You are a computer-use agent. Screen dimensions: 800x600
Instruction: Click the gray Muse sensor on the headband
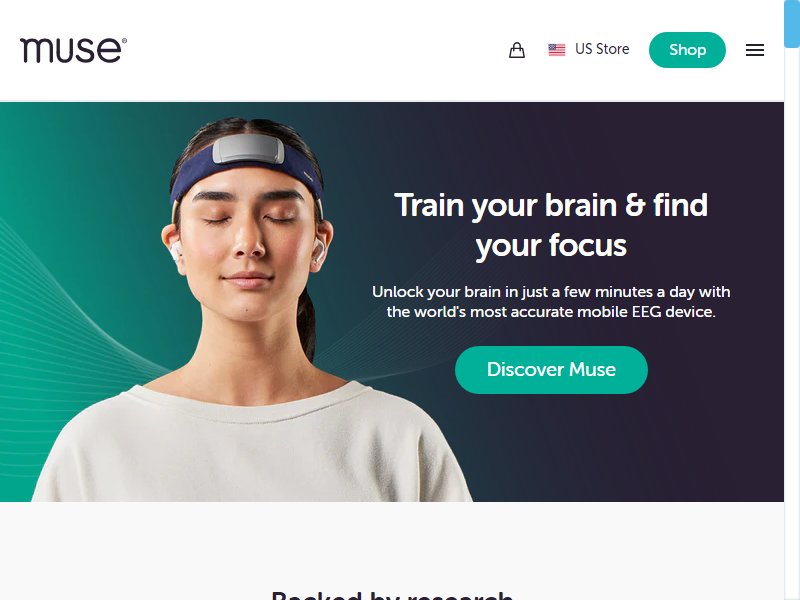pos(248,148)
